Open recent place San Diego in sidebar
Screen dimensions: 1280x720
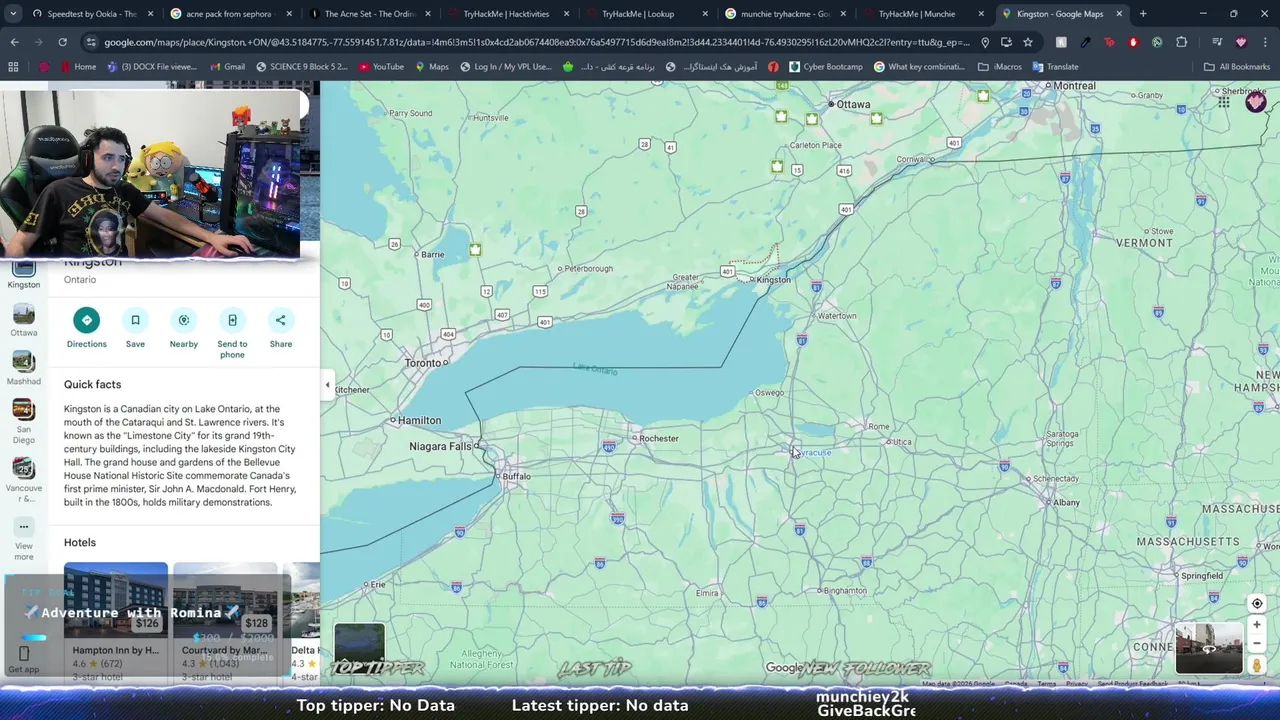point(24,422)
